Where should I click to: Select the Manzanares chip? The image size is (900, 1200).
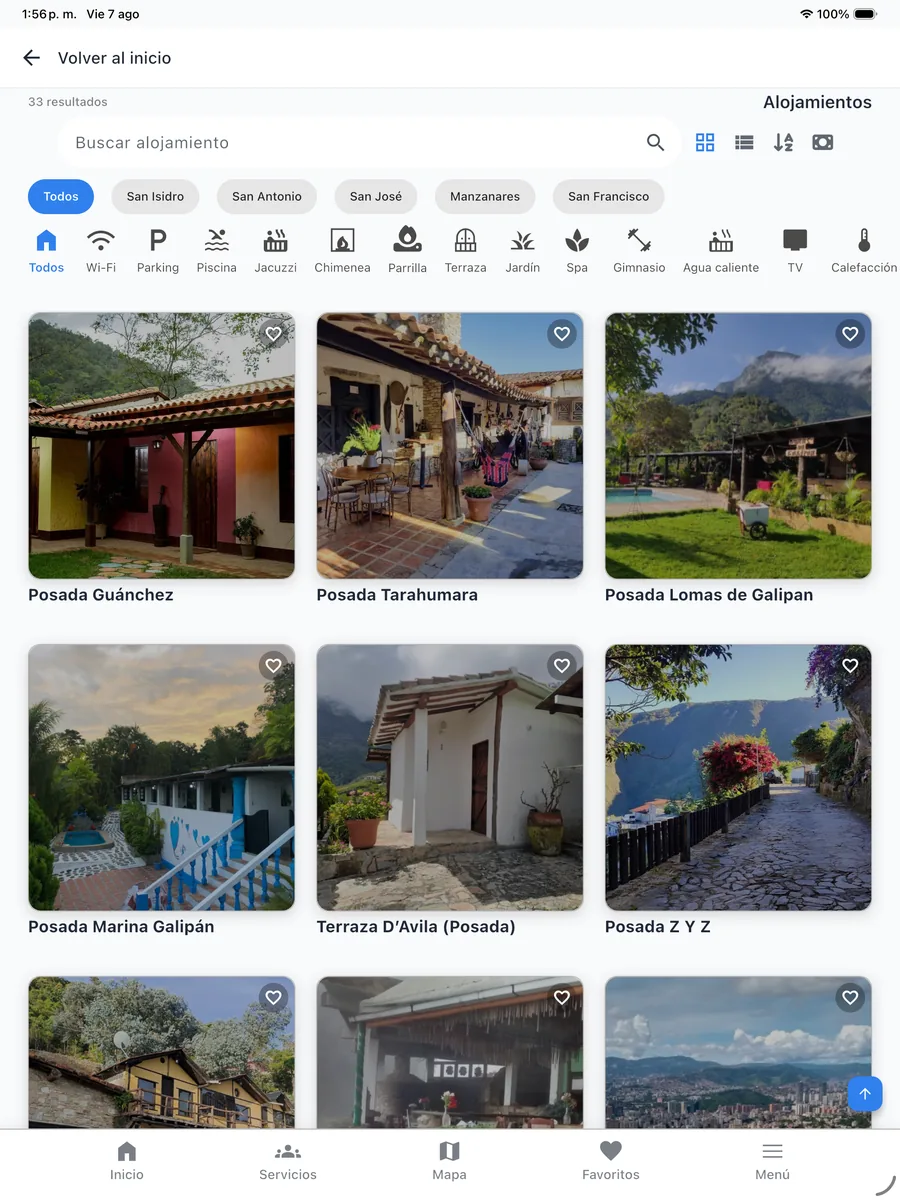coord(485,197)
